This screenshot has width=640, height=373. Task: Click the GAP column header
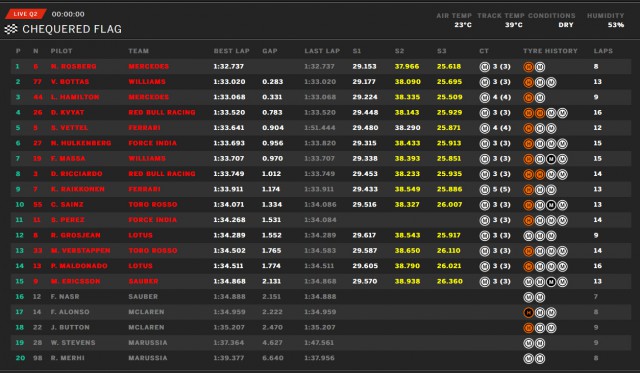[270, 51]
